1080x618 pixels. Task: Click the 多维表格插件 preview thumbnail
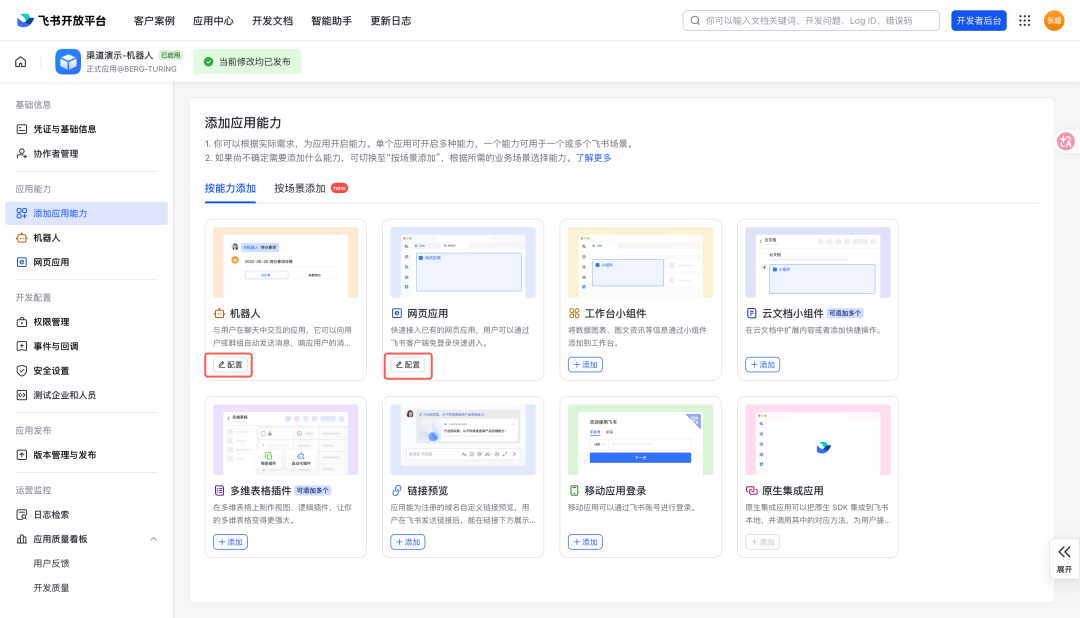click(x=285, y=440)
